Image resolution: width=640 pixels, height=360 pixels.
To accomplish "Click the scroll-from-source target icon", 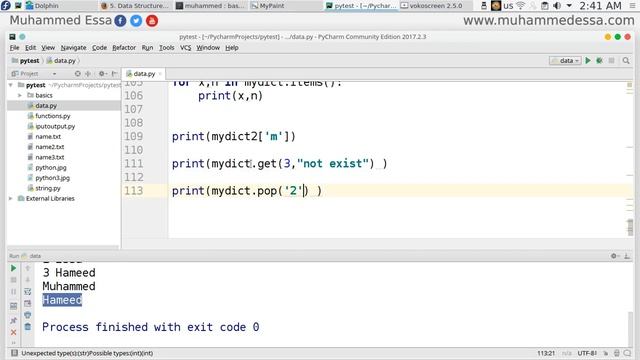I will tap(78, 74).
